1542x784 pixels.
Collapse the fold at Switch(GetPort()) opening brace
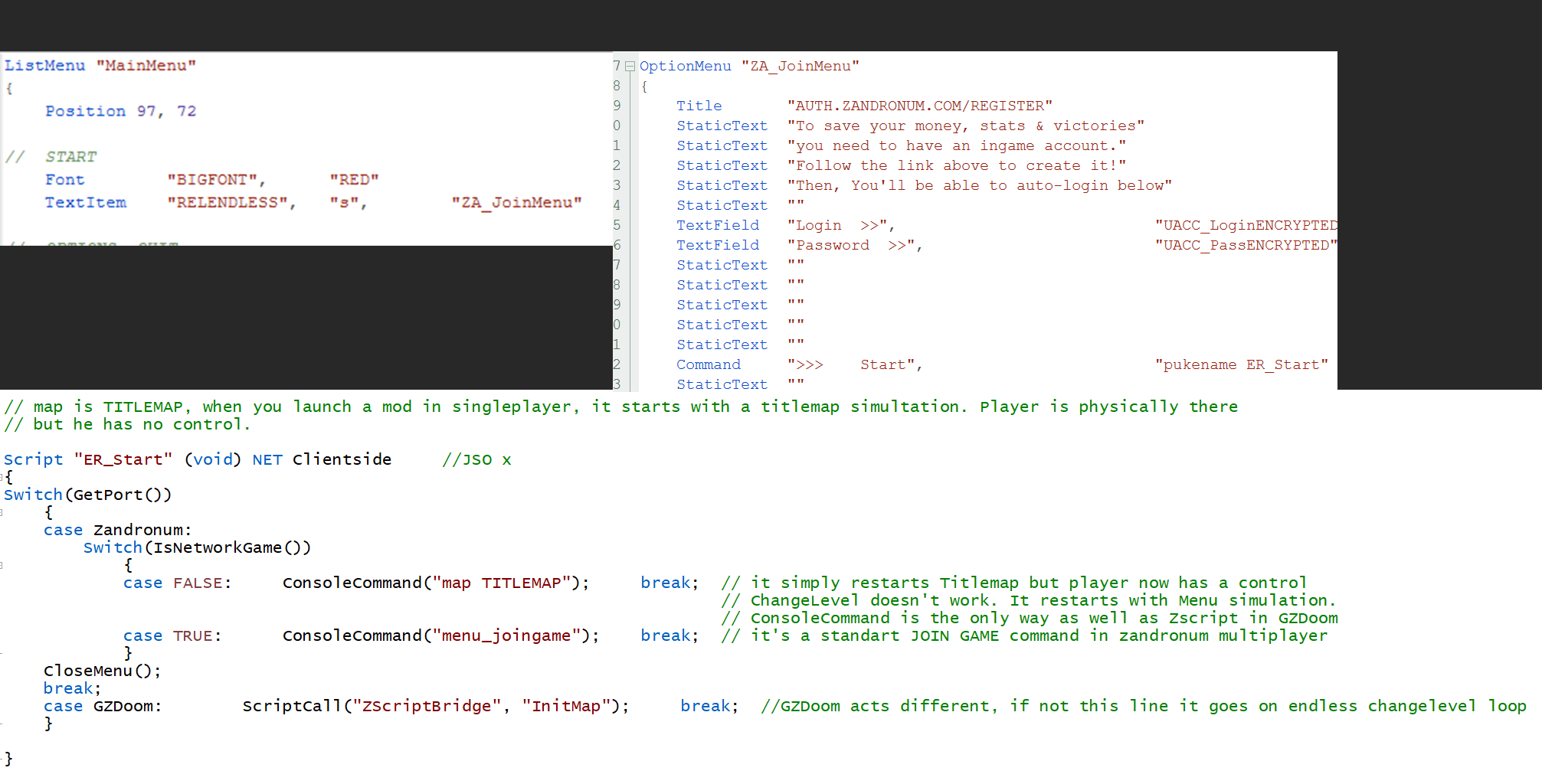point(2,513)
